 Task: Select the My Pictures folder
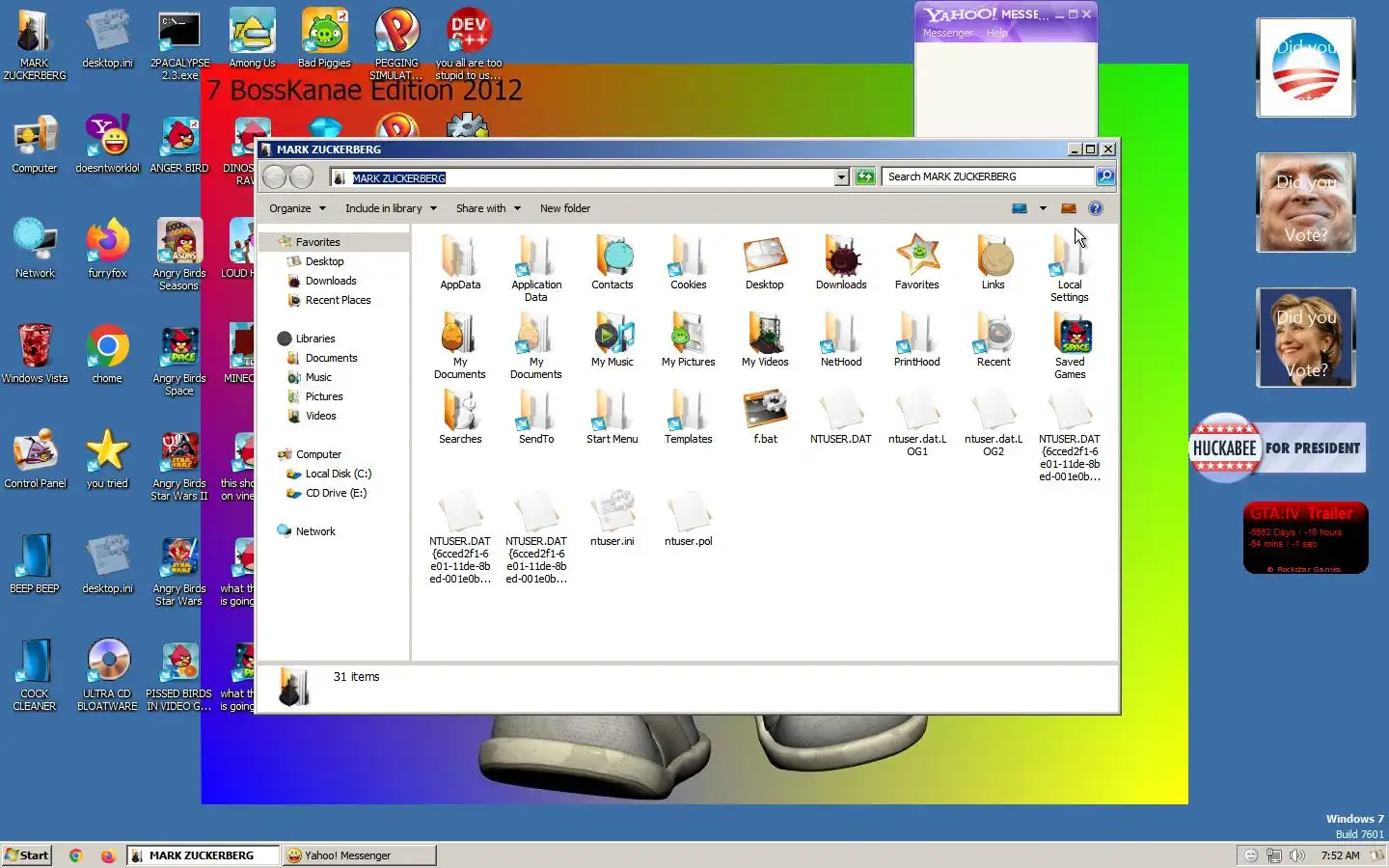click(689, 339)
